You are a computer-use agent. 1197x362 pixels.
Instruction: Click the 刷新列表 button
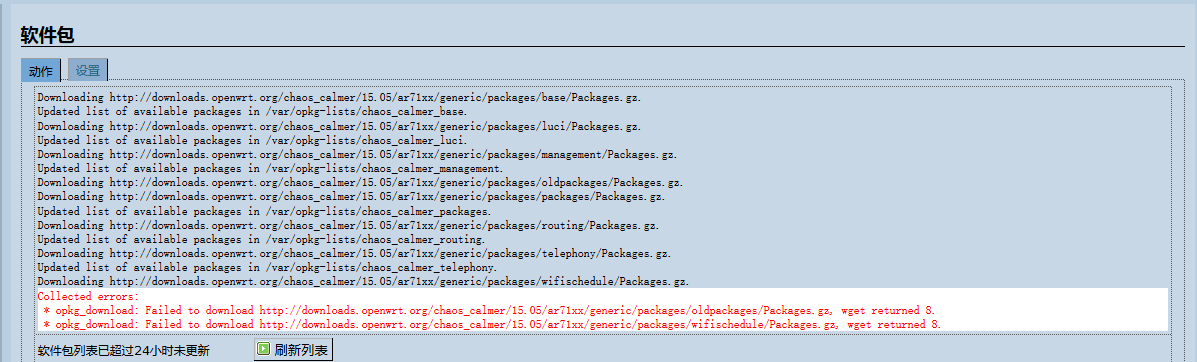[x=293, y=351]
